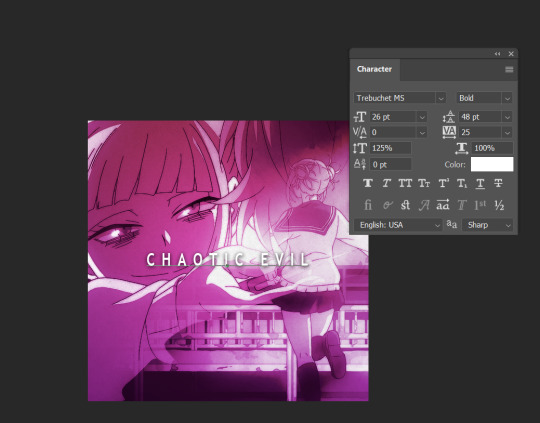Collapse Character panel with double-arrow icon

point(497,54)
